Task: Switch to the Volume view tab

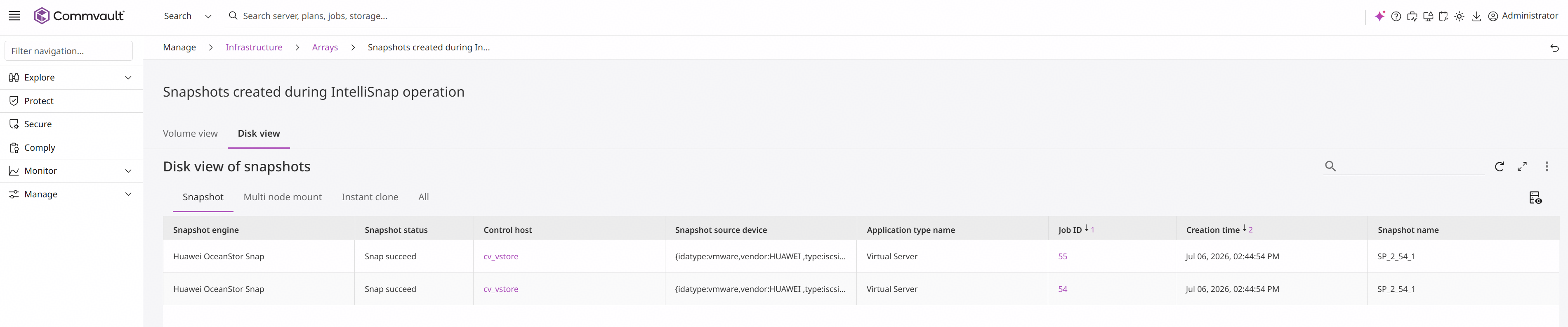Action: [x=190, y=133]
